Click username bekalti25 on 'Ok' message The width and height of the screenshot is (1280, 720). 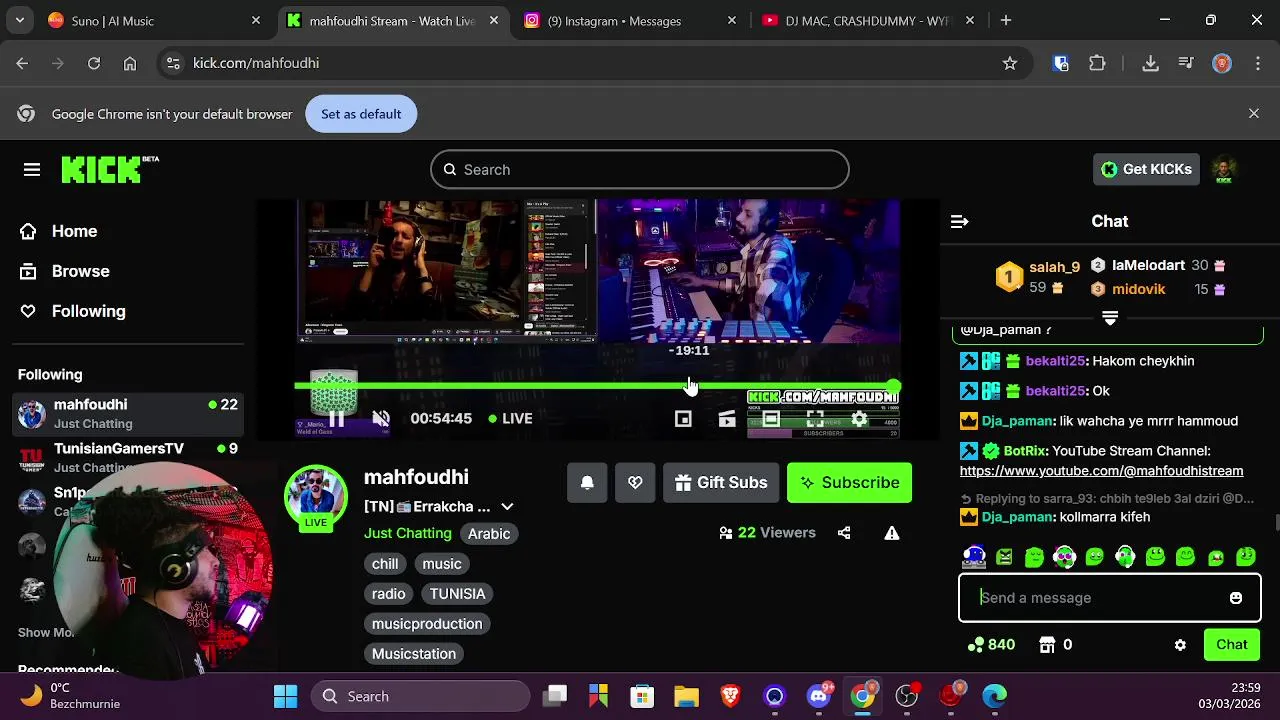coord(1055,391)
